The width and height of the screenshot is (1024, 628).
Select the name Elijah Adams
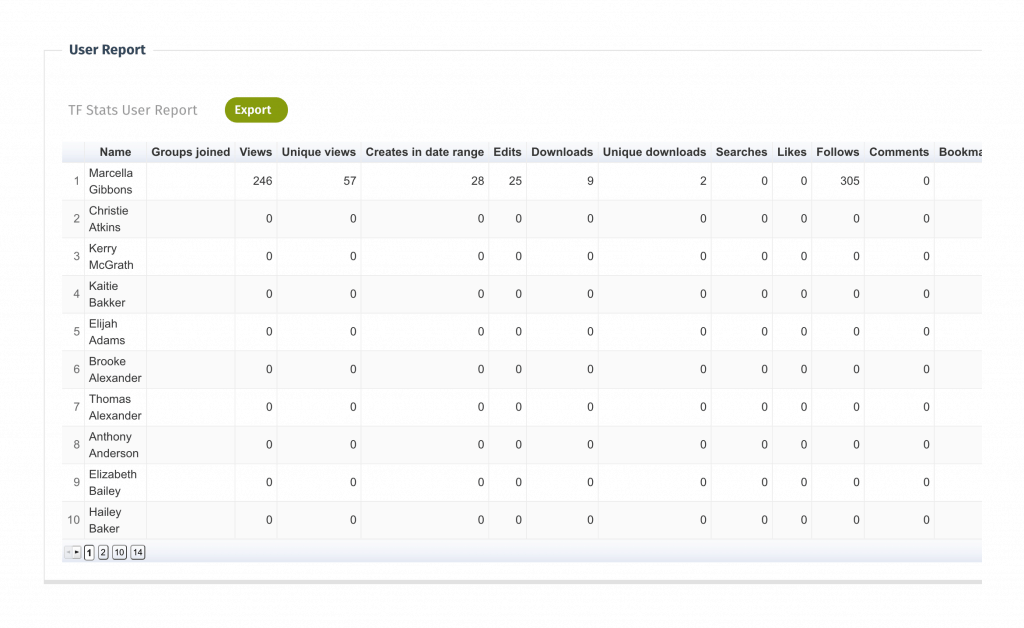pyautogui.click(x=107, y=332)
